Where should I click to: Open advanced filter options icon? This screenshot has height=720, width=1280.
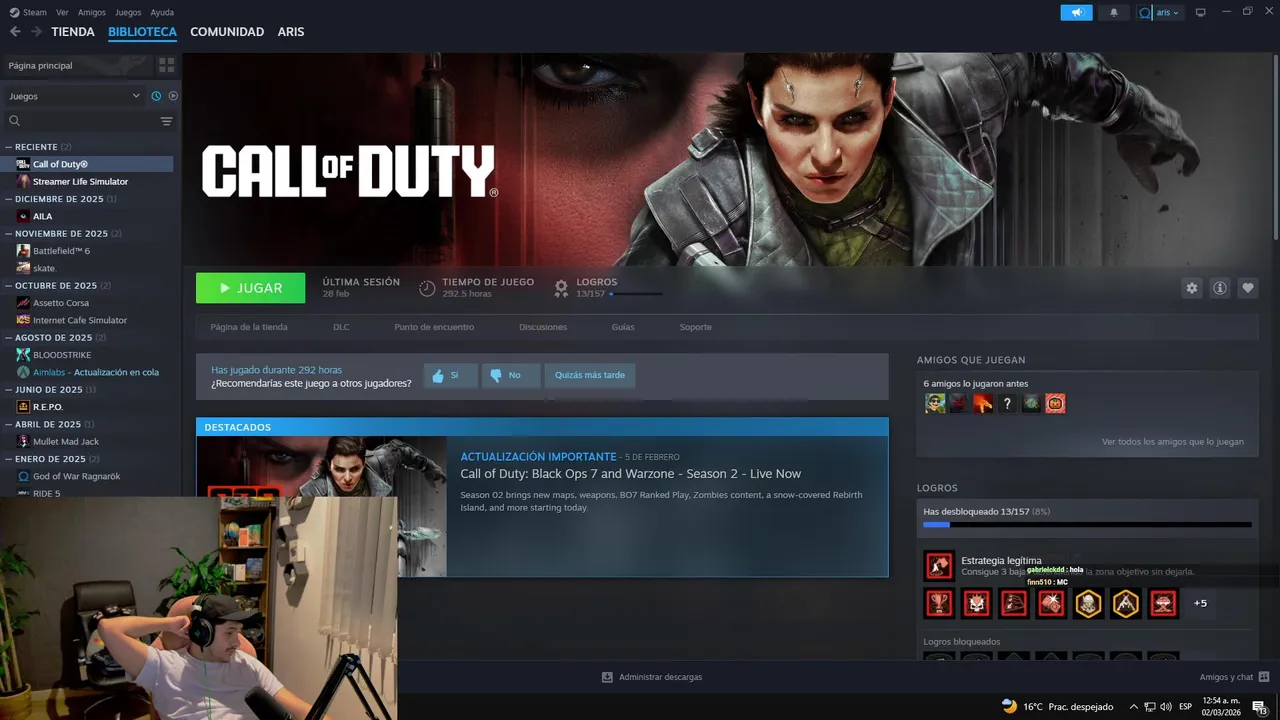[167, 121]
